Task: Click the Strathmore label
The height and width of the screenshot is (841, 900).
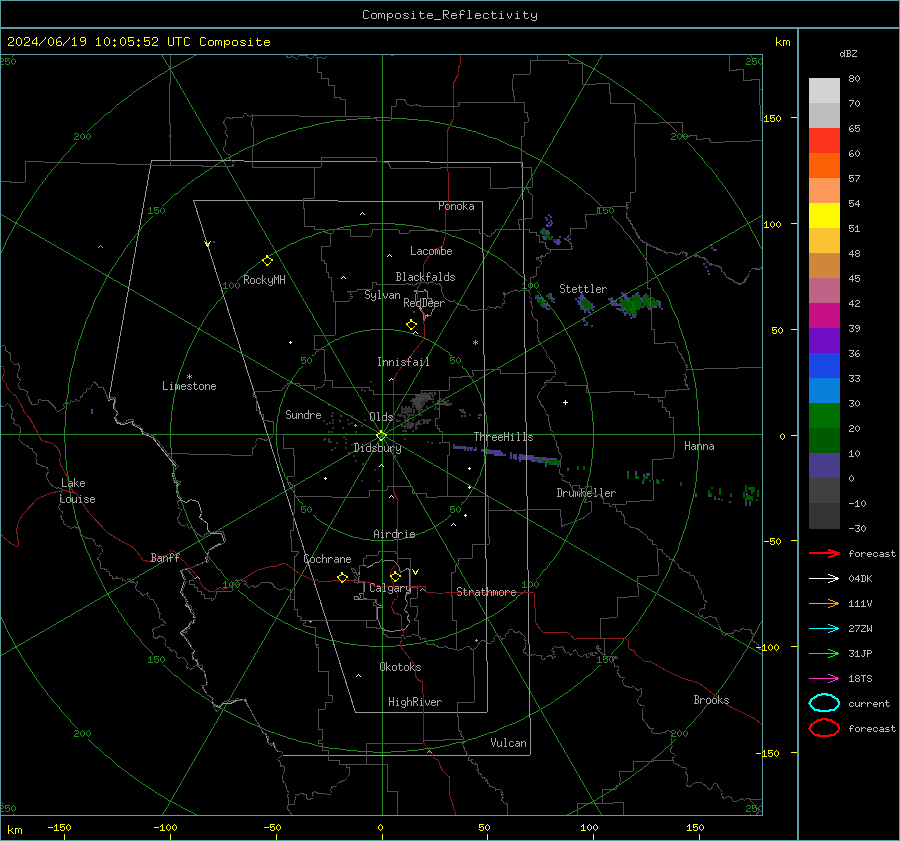Action: click(x=486, y=592)
